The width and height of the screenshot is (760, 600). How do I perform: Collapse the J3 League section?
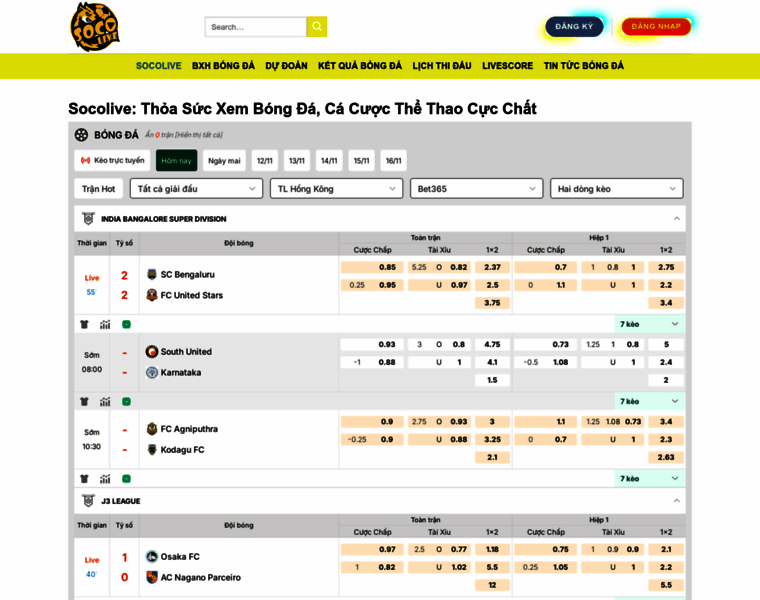tap(676, 501)
